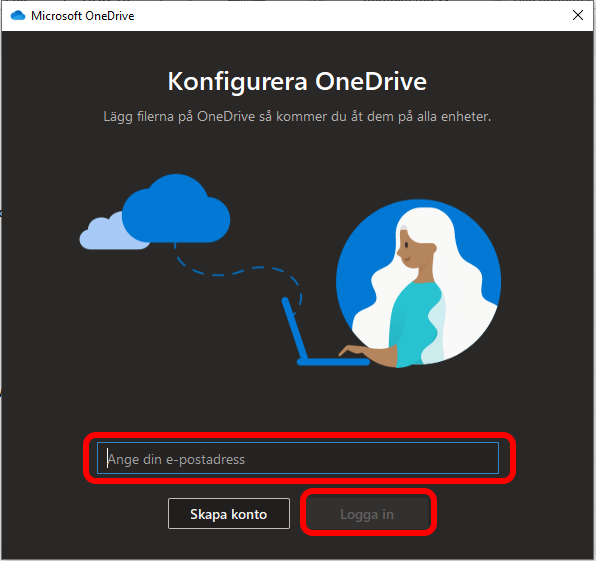This screenshot has height=561, width=596.
Task: Click the woman's circular avatar illustration
Action: click(418, 283)
